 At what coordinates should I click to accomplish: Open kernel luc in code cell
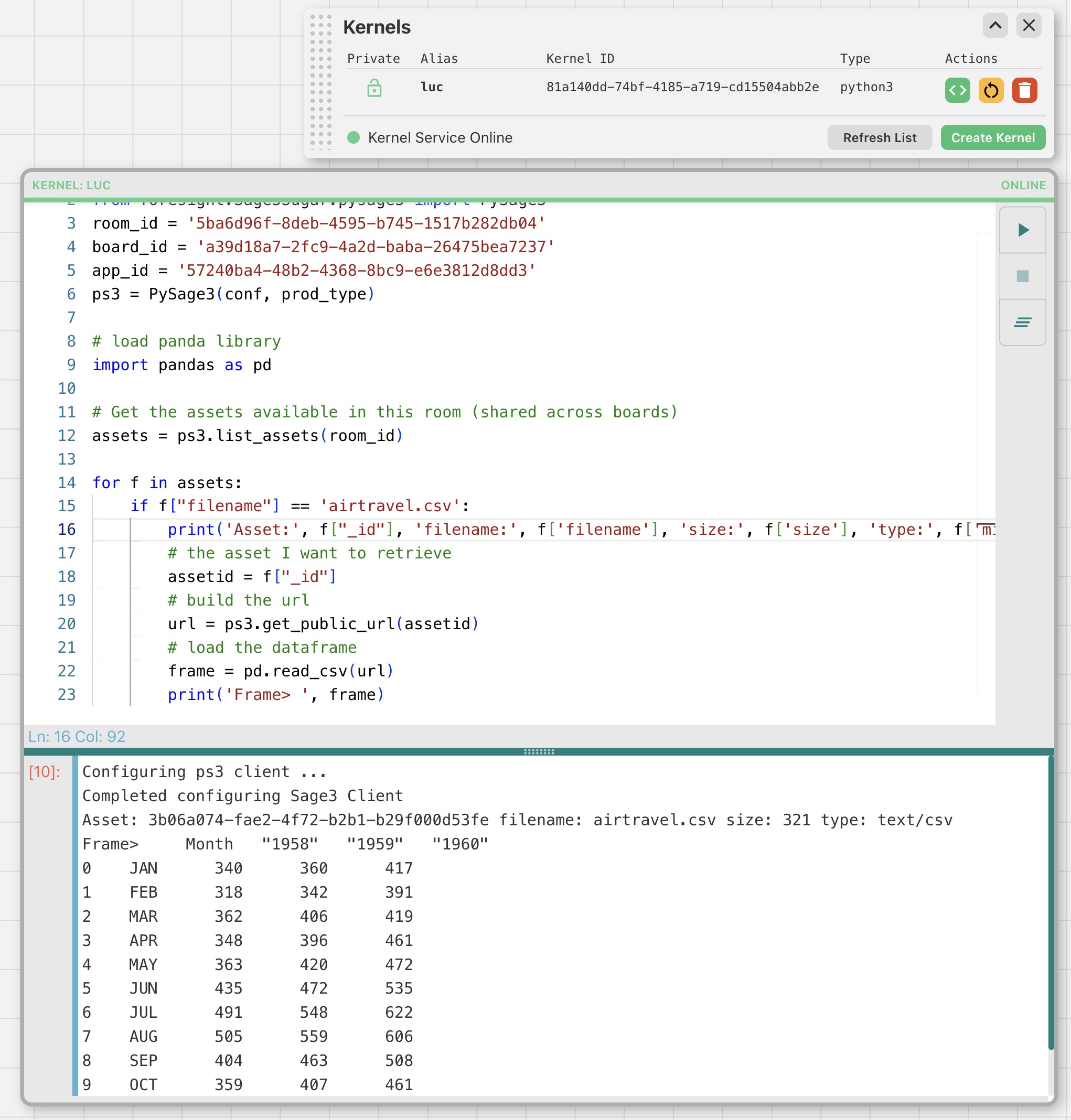(x=957, y=90)
